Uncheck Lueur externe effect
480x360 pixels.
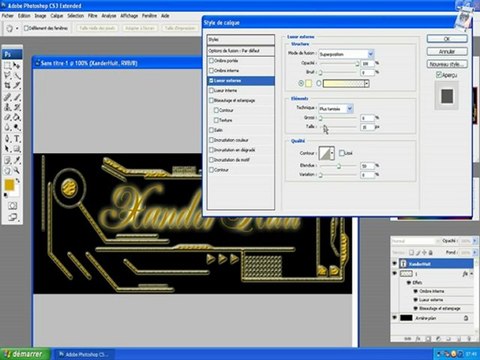(x=211, y=80)
